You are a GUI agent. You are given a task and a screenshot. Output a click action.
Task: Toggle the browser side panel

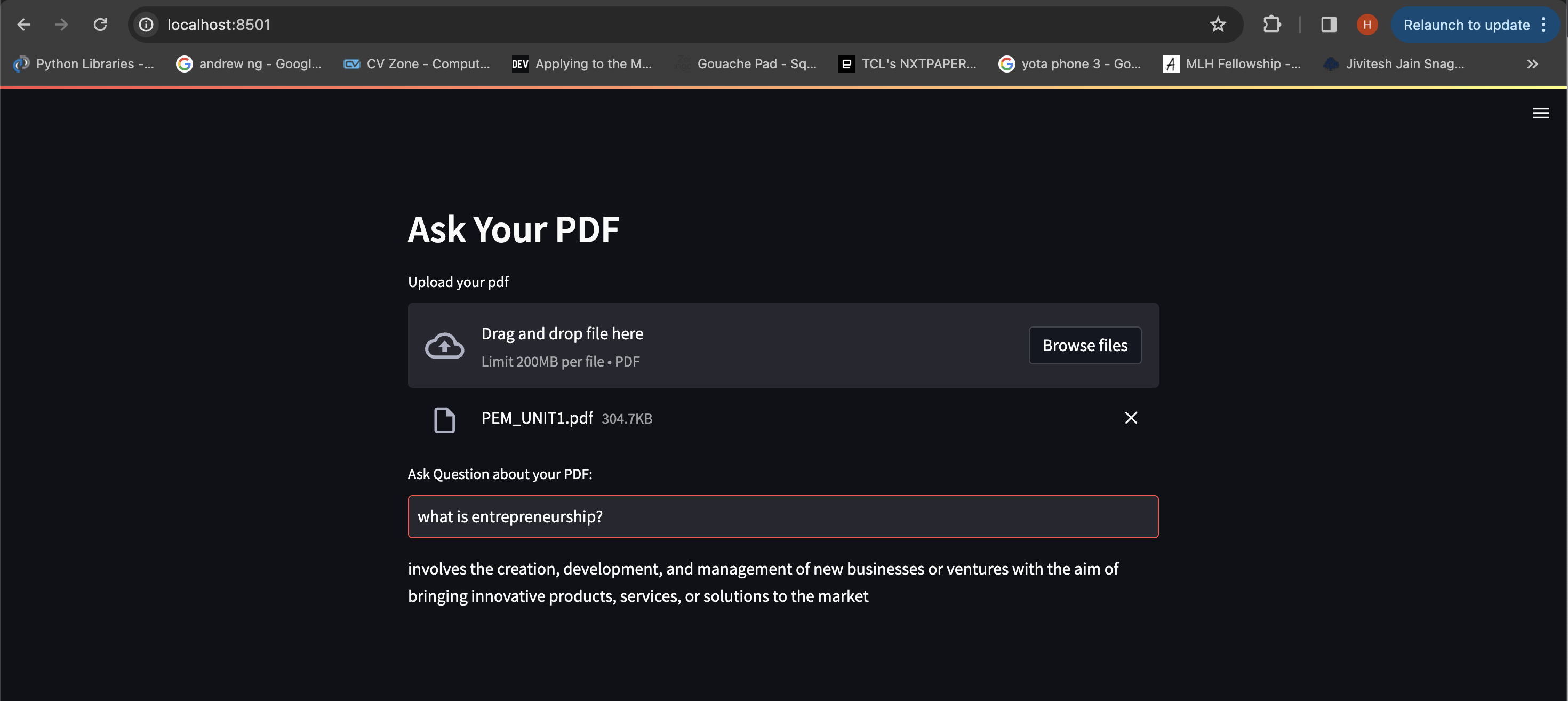tap(1328, 25)
